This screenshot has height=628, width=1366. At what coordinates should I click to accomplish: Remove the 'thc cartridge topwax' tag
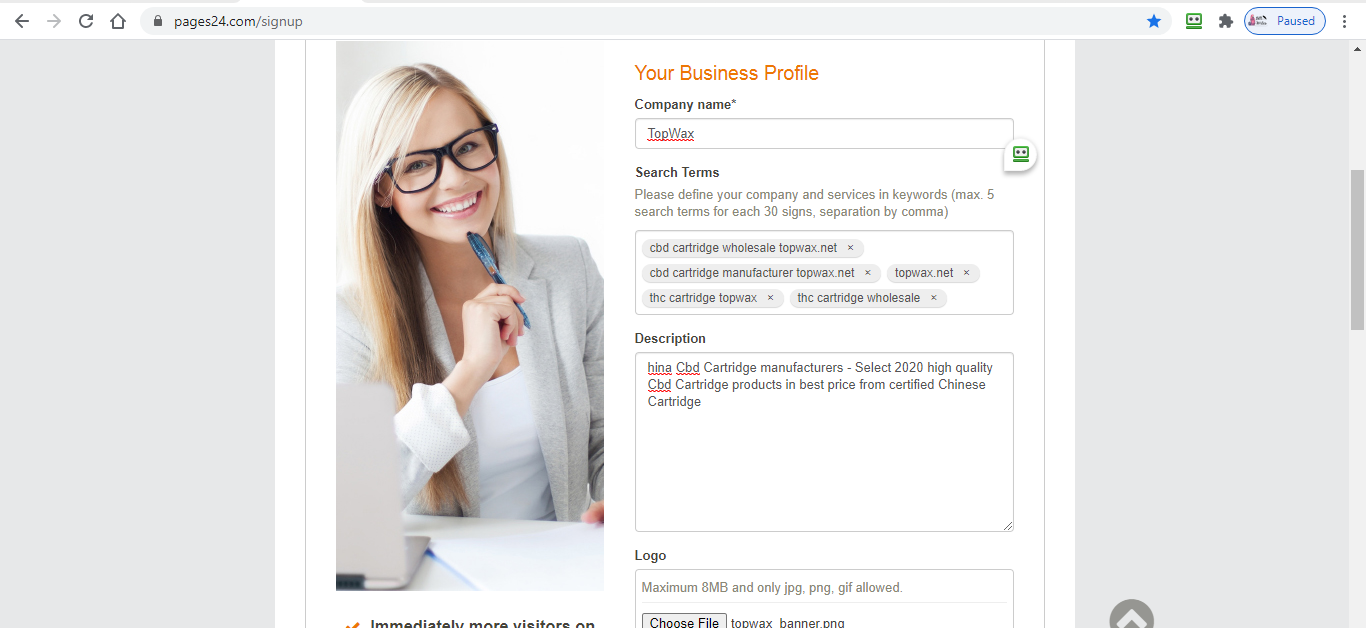770,298
